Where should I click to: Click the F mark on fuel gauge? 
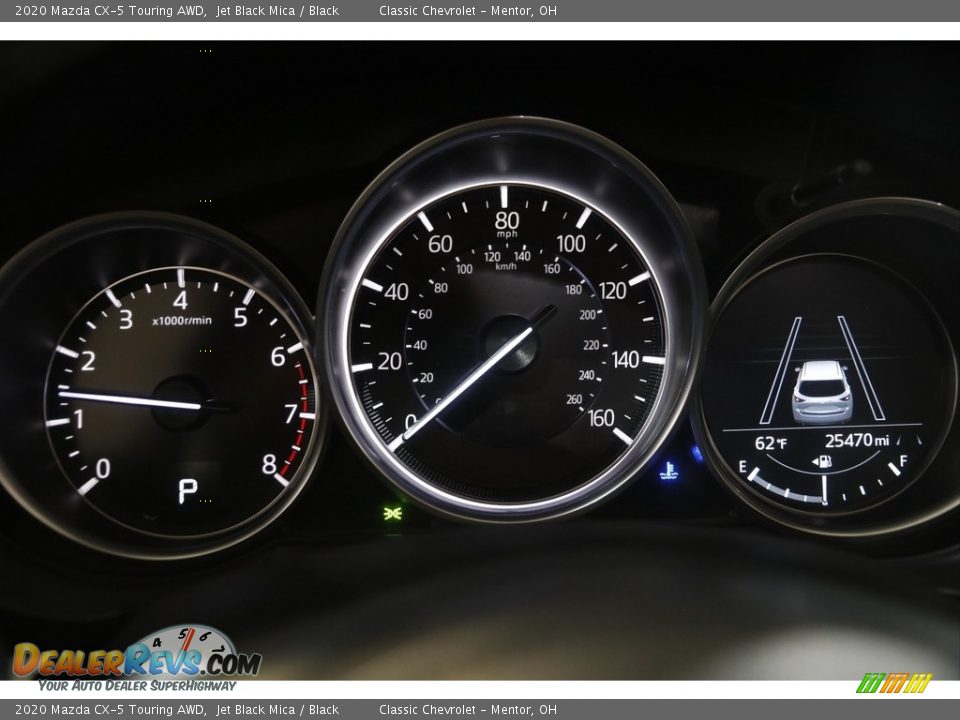(903, 460)
